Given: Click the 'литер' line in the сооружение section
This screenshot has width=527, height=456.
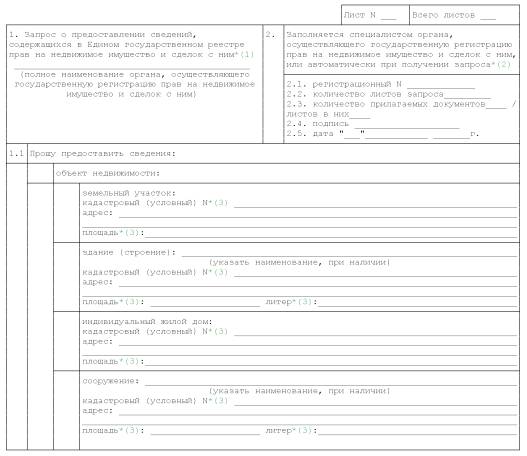Looking at the screenshot, I should (417, 431).
